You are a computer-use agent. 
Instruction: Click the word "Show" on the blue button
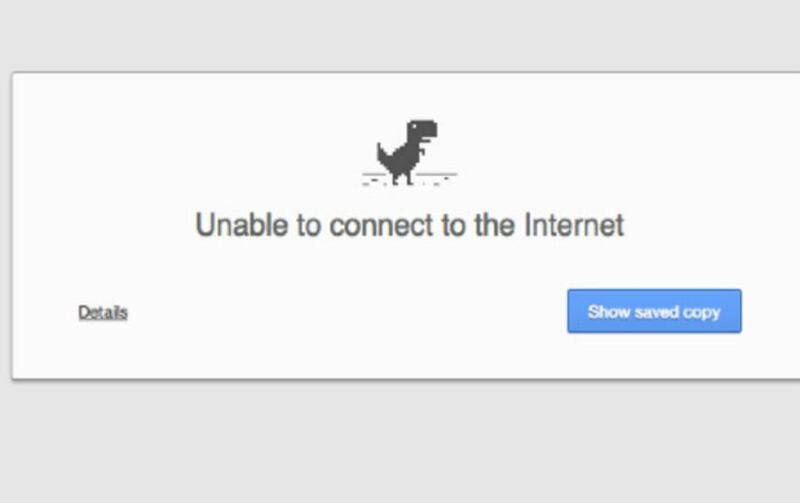609,311
